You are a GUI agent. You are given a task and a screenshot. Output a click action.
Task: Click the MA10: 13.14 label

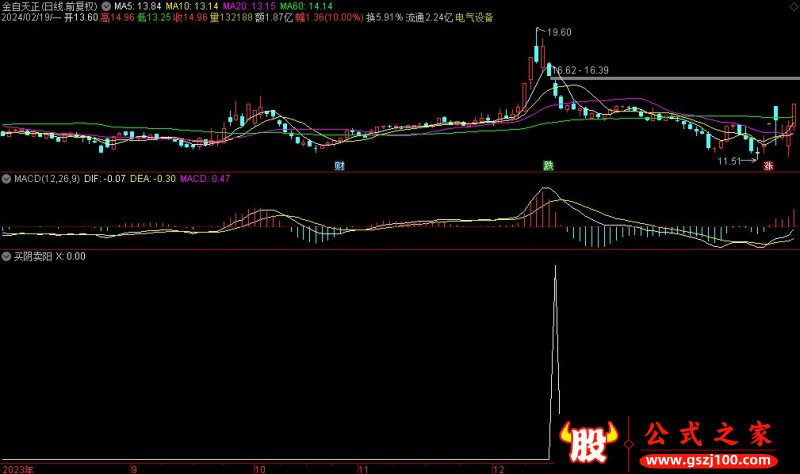(x=192, y=6)
